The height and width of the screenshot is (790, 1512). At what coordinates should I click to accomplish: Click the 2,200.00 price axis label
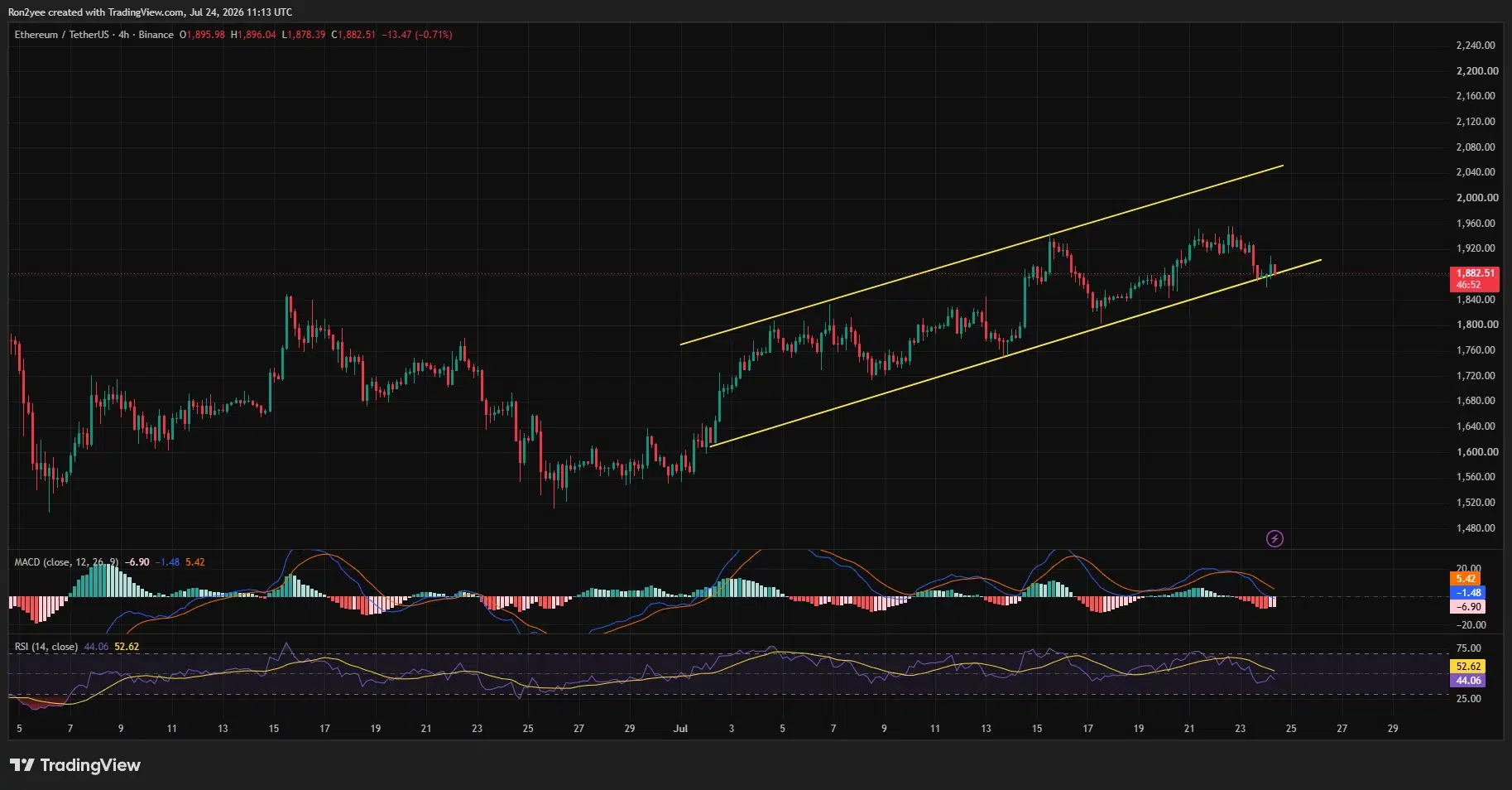[x=1477, y=71]
